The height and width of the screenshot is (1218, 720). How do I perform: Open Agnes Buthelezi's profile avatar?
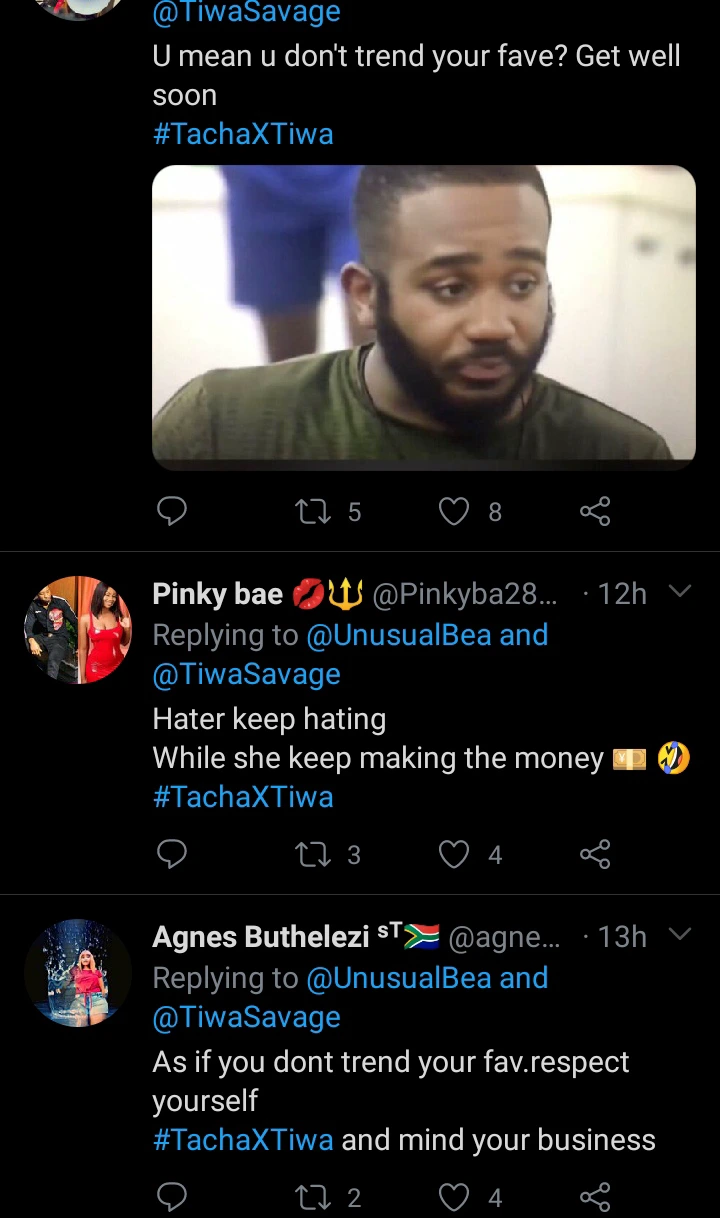tap(78, 972)
